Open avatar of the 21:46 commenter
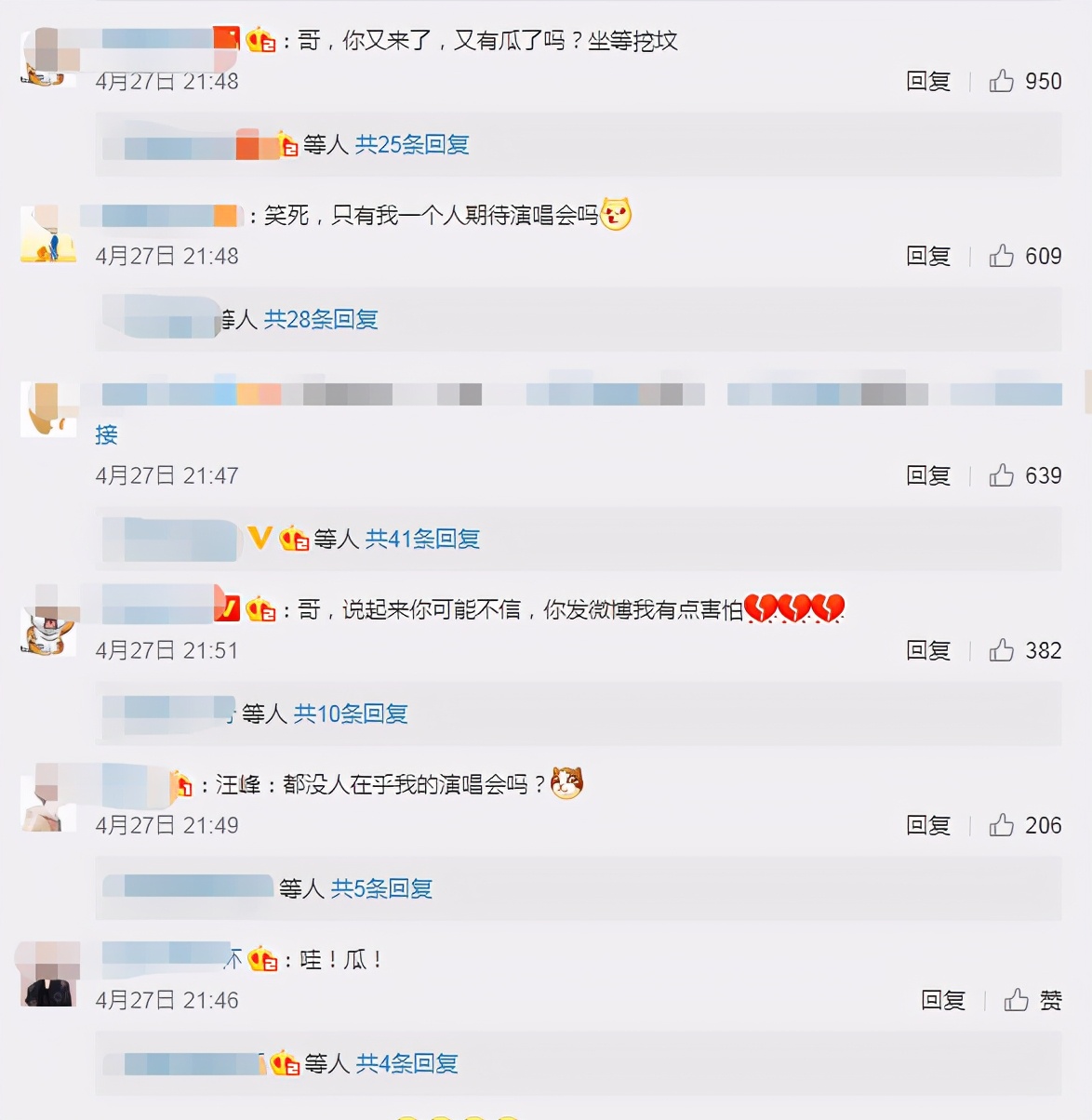Image resolution: width=1092 pixels, height=1120 pixels. click(49, 974)
